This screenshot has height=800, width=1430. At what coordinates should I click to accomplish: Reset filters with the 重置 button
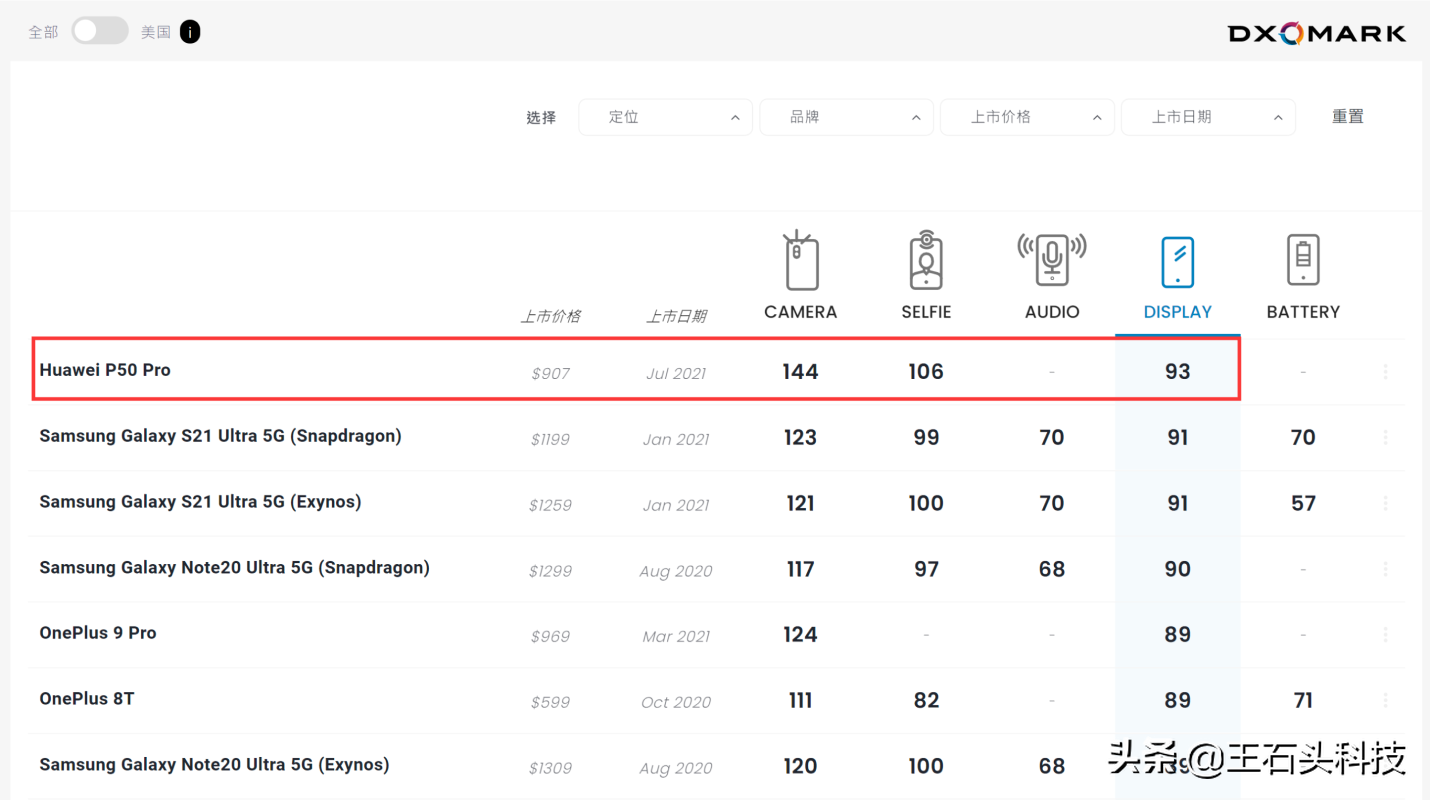point(1347,117)
